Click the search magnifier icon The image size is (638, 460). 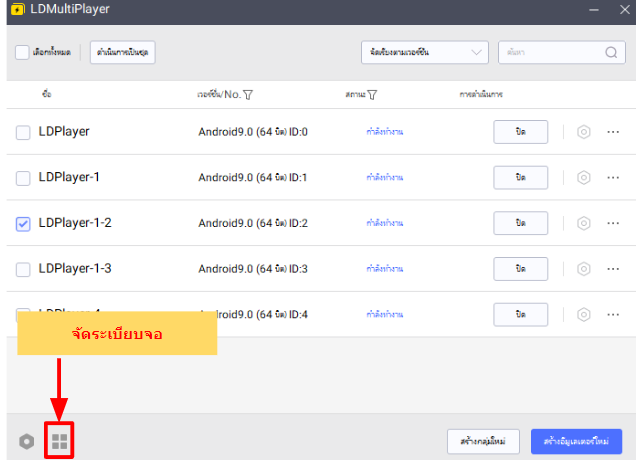pyautogui.click(x=611, y=52)
